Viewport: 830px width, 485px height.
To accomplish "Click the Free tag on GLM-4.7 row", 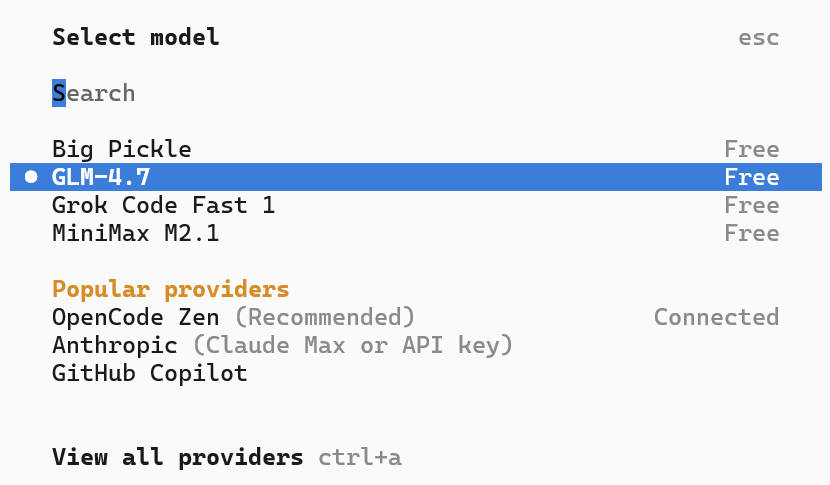I will point(751,177).
